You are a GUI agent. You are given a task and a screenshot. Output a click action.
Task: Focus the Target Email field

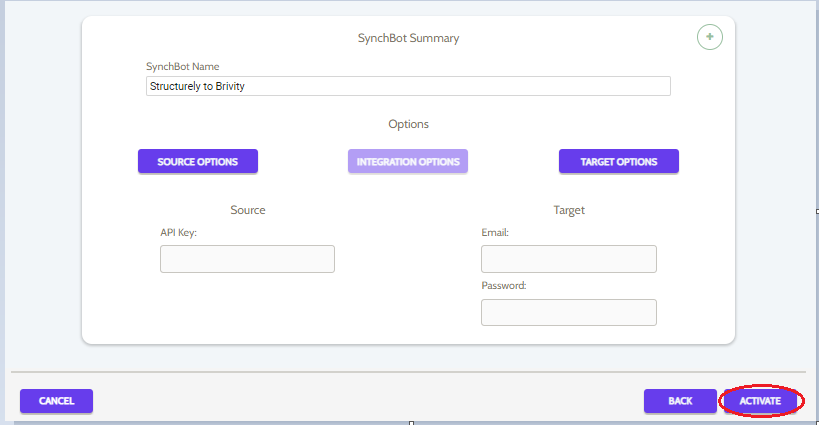[x=569, y=259]
